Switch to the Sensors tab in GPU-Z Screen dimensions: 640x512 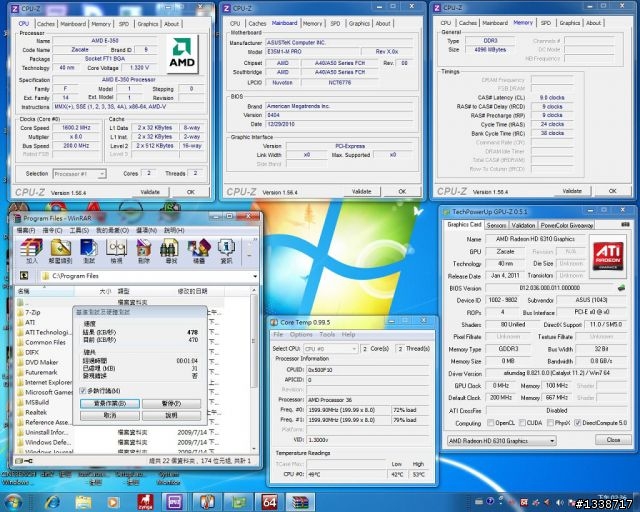pos(496,225)
